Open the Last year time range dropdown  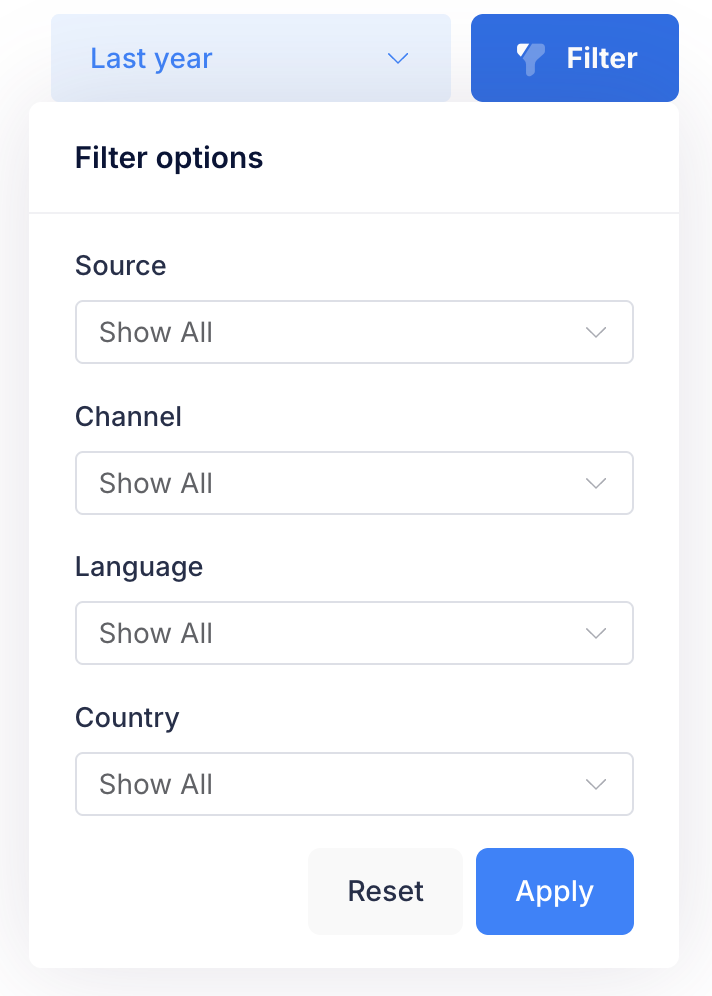tap(250, 58)
